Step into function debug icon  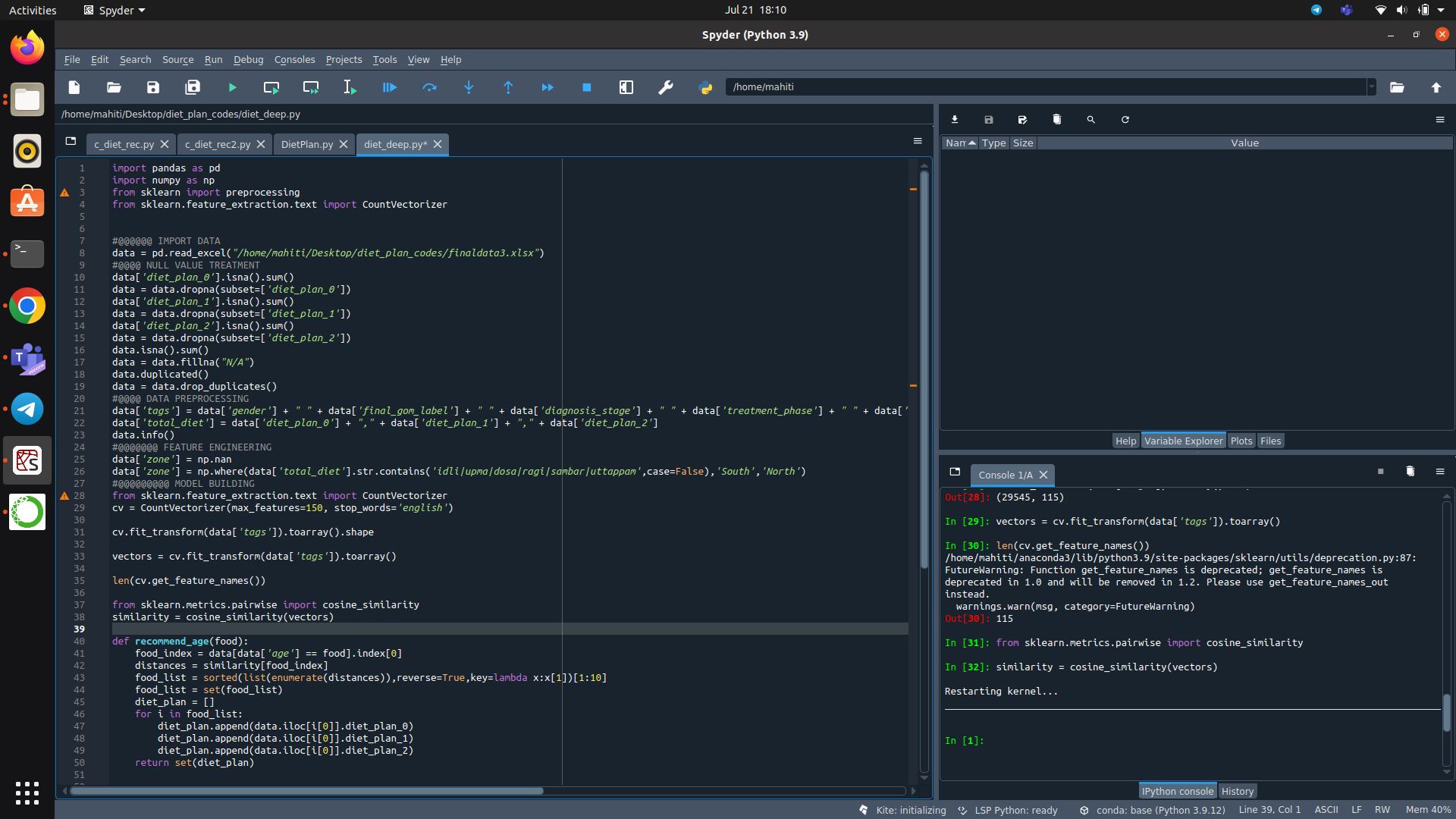(469, 87)
